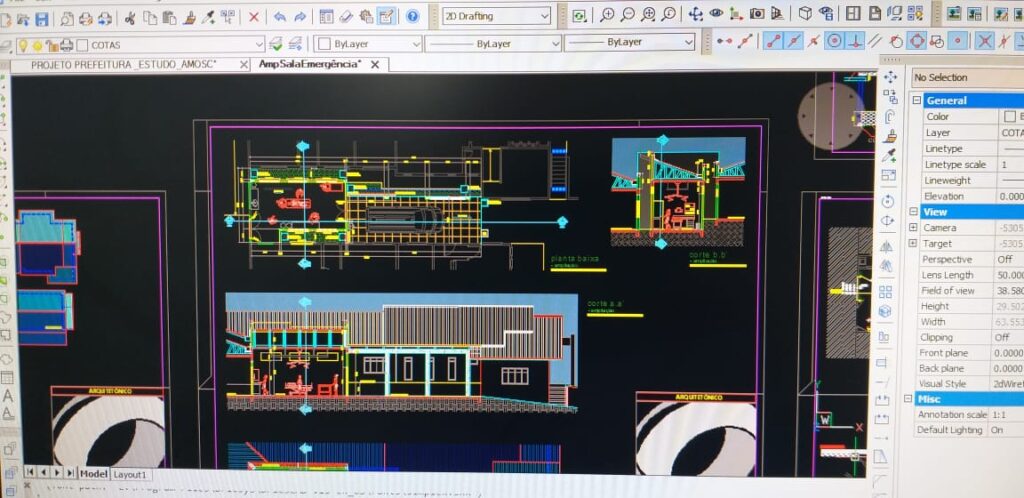Click the Save floppy disk icon
This screenshot has height=498, width=1024.
(41, 18)
